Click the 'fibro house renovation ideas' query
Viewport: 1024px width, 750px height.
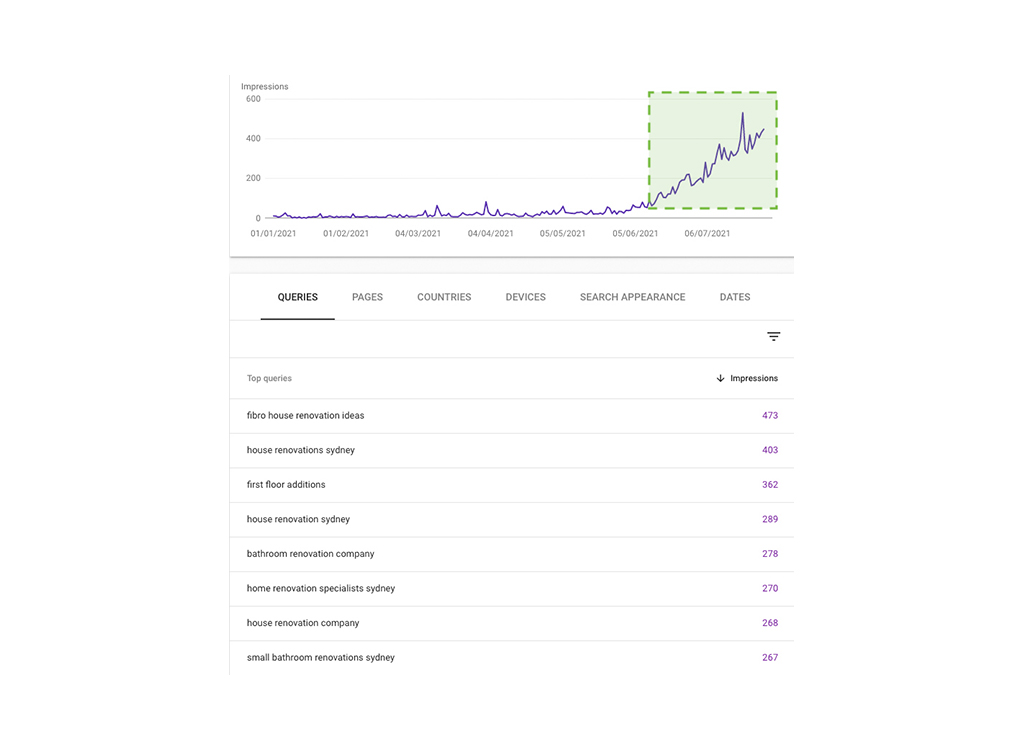coord(306,415)
